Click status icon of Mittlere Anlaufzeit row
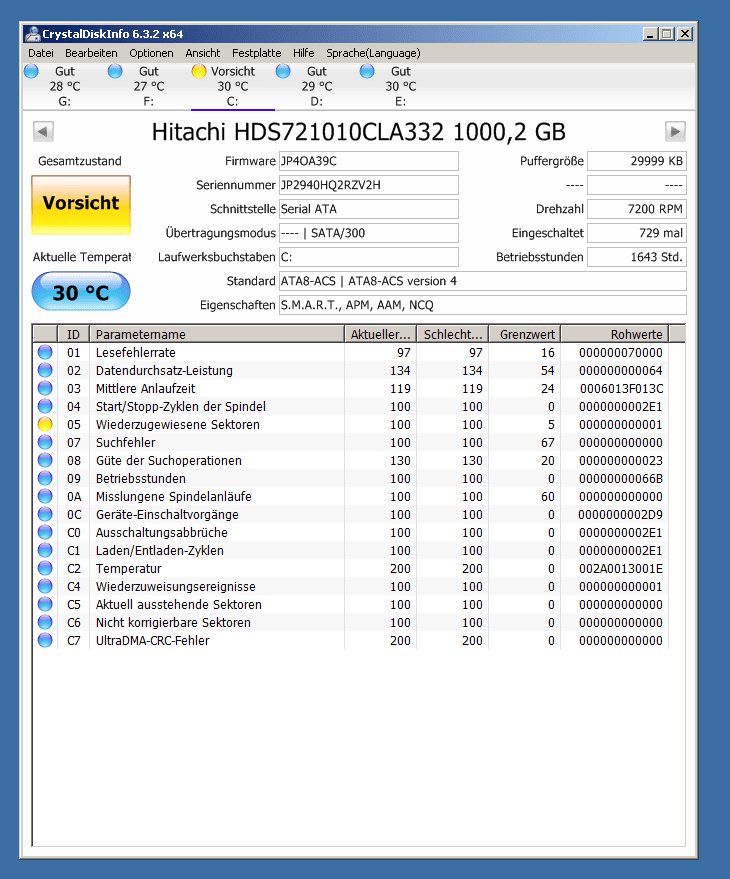 [x=45, y=388]
